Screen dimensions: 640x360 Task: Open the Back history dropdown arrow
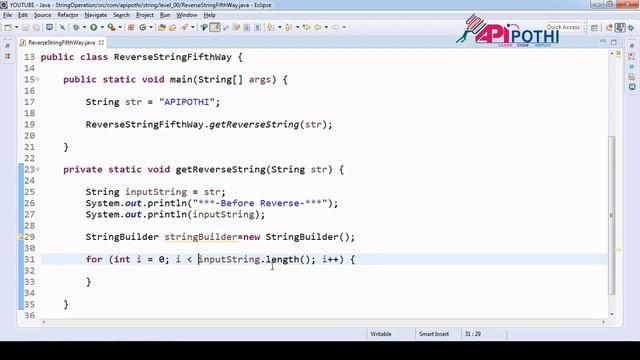pos(326,27)
